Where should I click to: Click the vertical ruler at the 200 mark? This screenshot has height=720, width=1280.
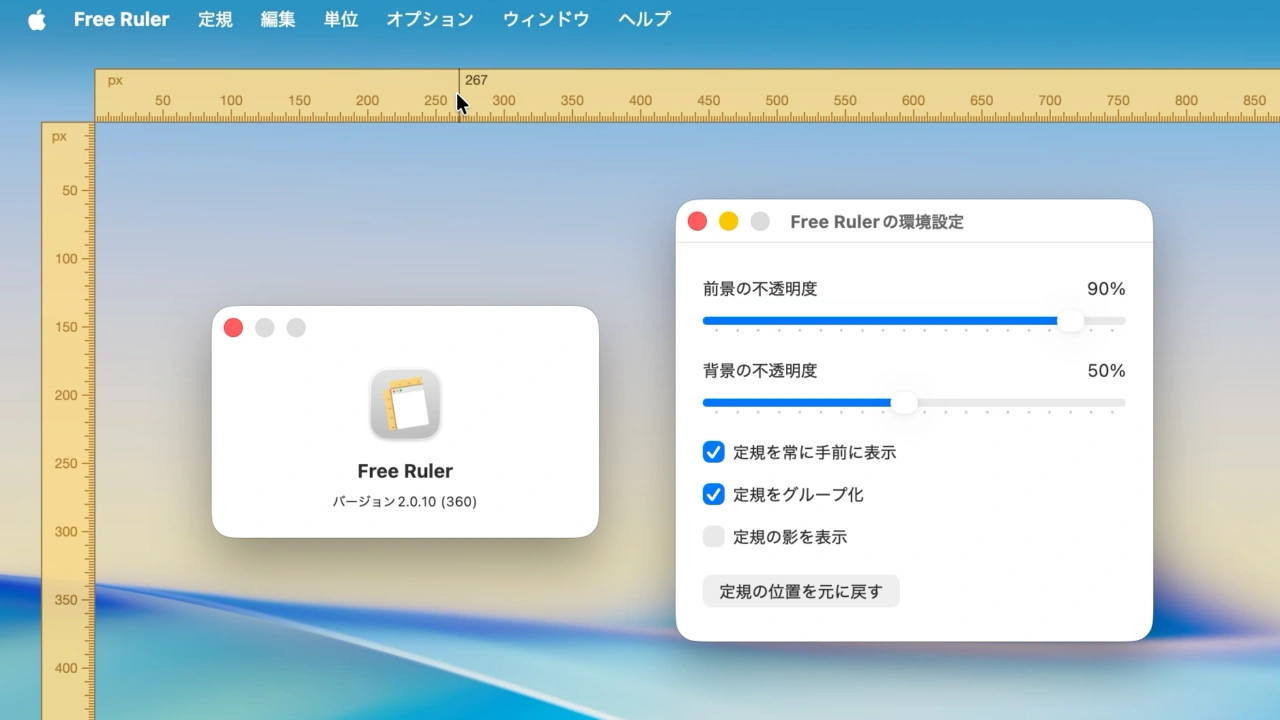point(66,395)
